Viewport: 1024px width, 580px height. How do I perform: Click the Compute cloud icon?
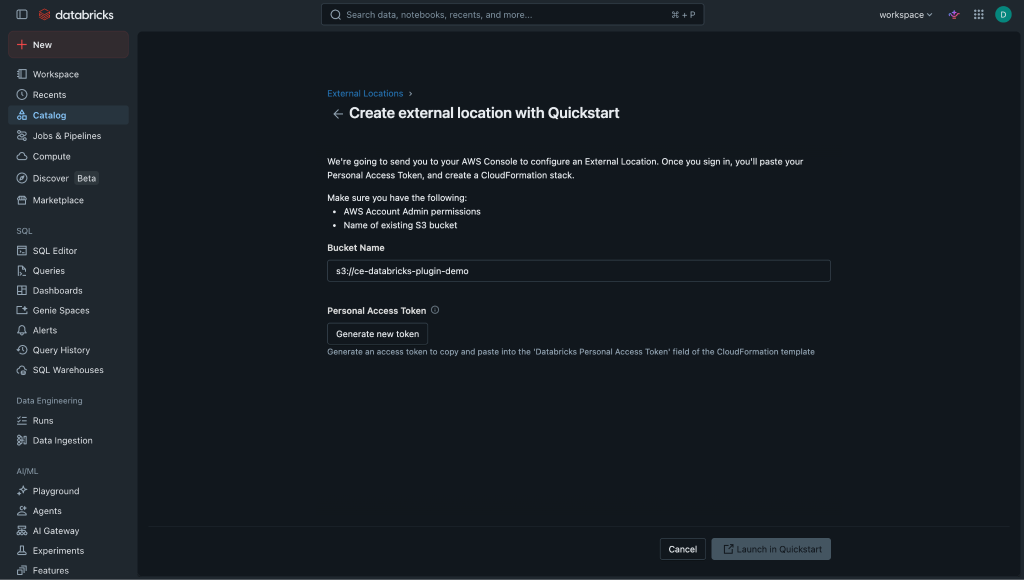point(22,156)
